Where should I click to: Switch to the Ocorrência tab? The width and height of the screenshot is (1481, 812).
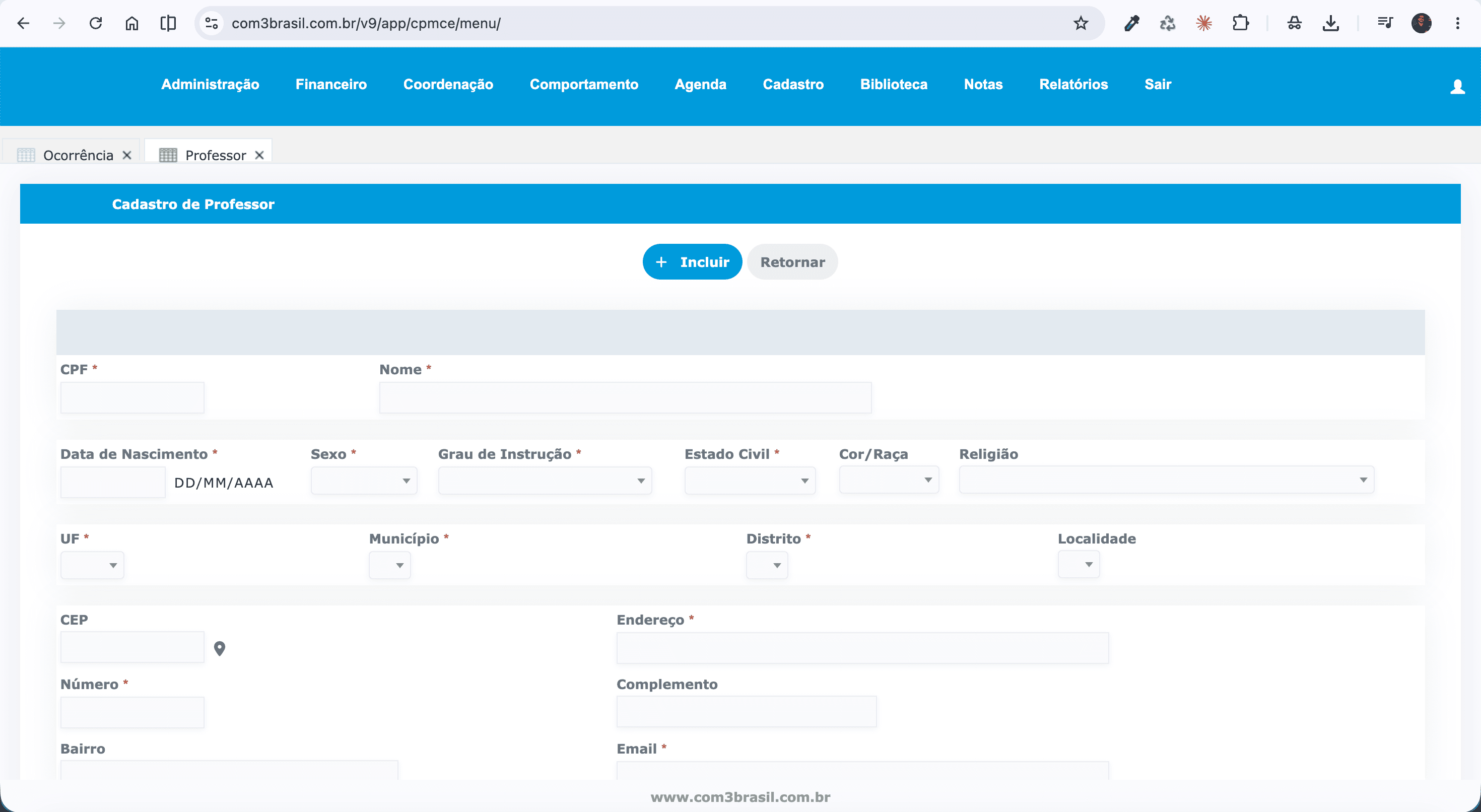78,155
